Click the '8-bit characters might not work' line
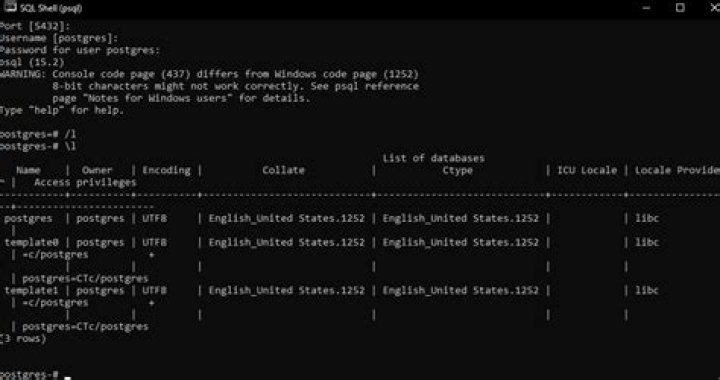The image size is (720, 380). (235, 86)
